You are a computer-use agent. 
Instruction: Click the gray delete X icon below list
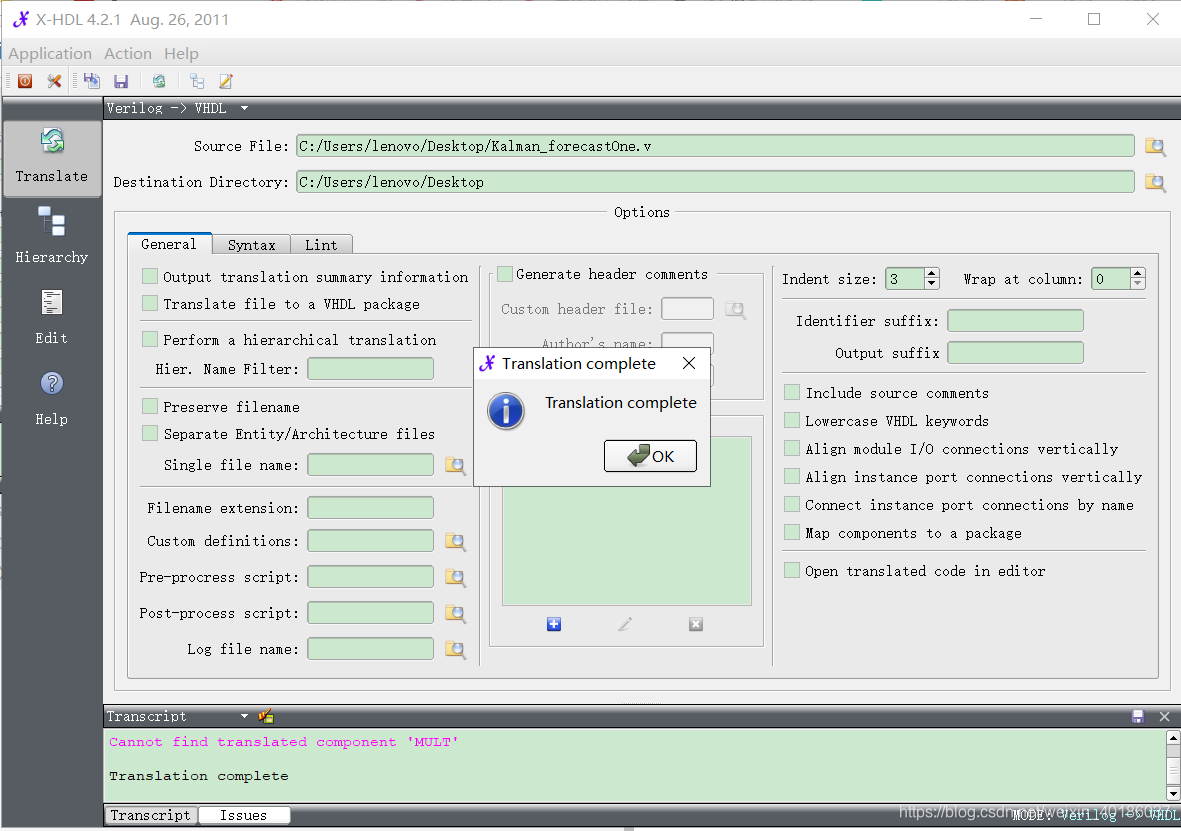tap(696, 625)
